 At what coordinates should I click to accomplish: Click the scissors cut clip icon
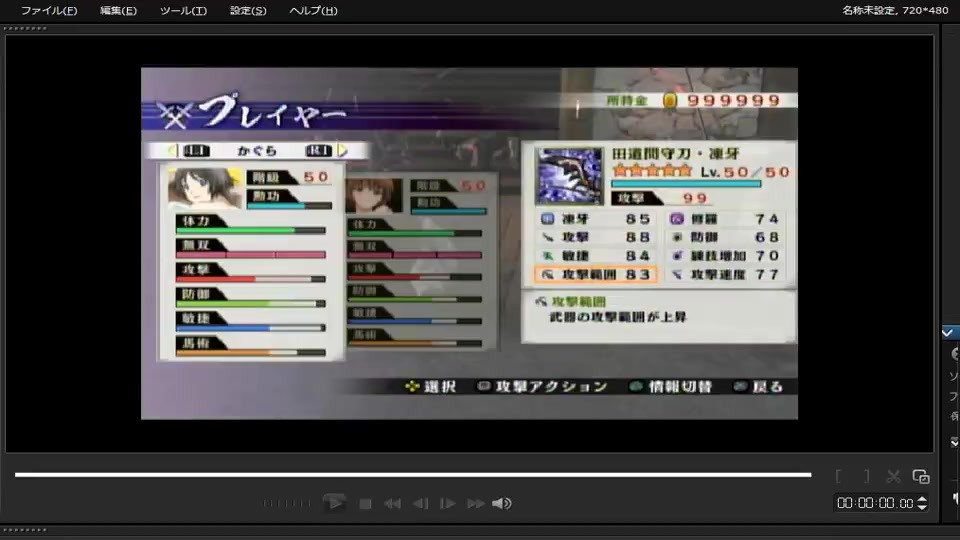[x=893, y=476]
